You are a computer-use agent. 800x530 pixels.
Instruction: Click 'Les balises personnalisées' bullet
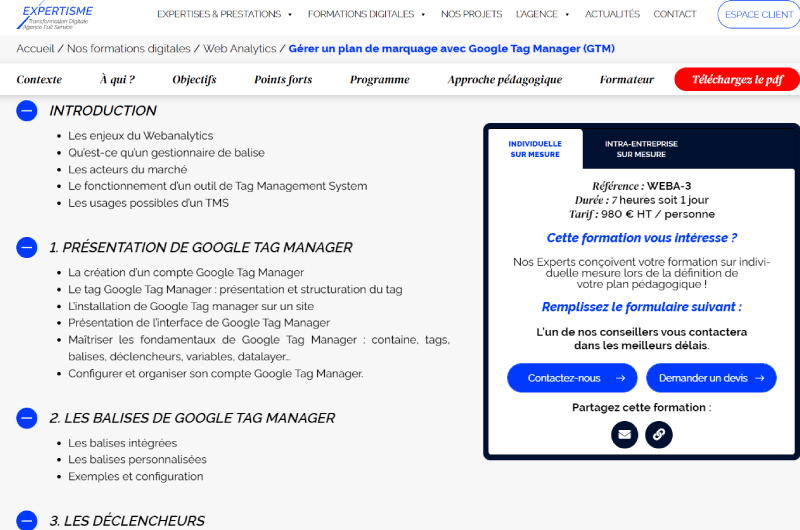137,460
